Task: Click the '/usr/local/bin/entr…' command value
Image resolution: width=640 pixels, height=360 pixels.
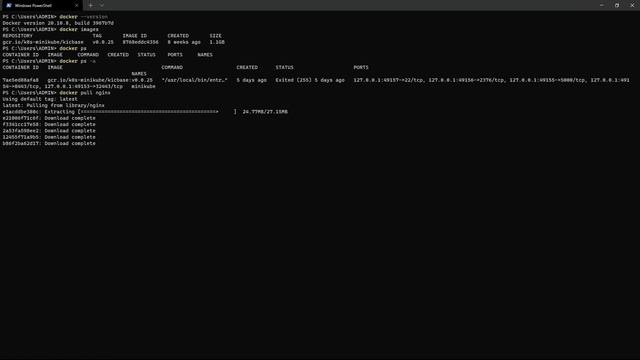Action: tap(194, 80)
